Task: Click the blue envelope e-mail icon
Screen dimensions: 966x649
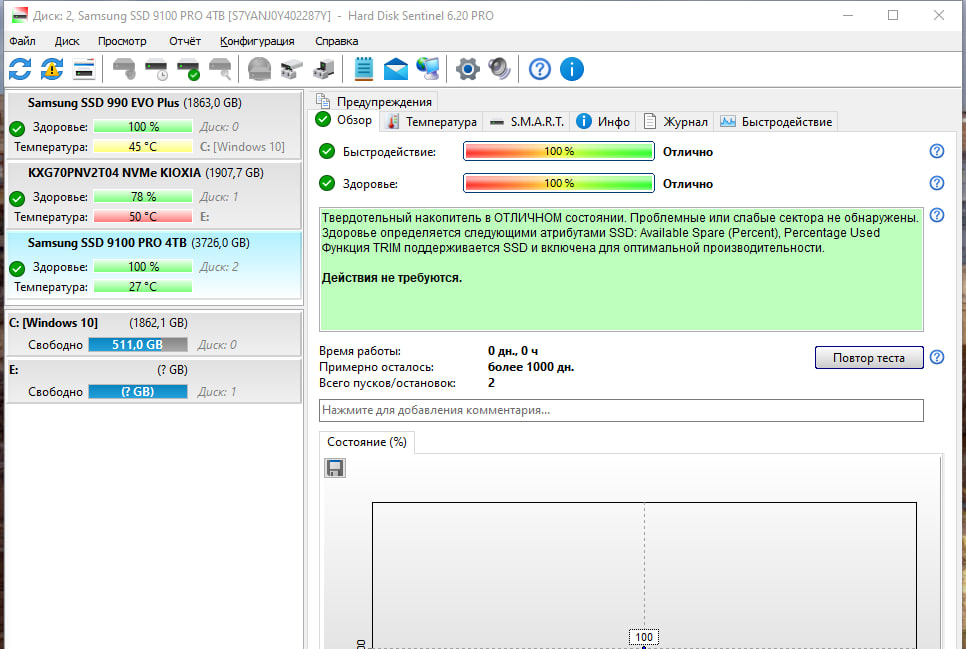Action: 396,69
